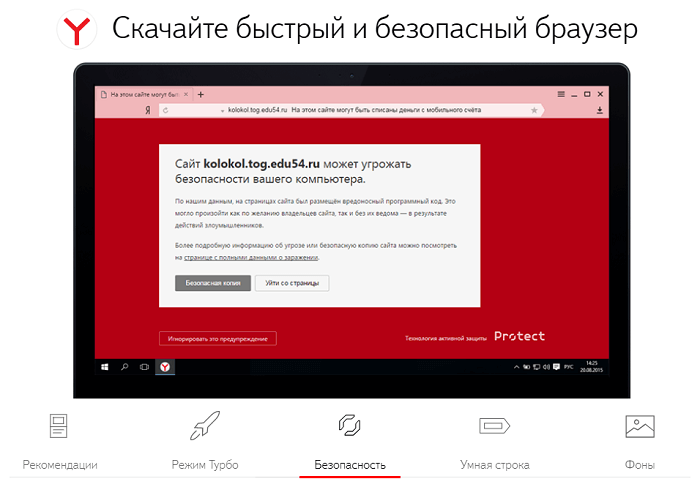Click the Уйти со страницы button
700x487 pixels.
292,283
